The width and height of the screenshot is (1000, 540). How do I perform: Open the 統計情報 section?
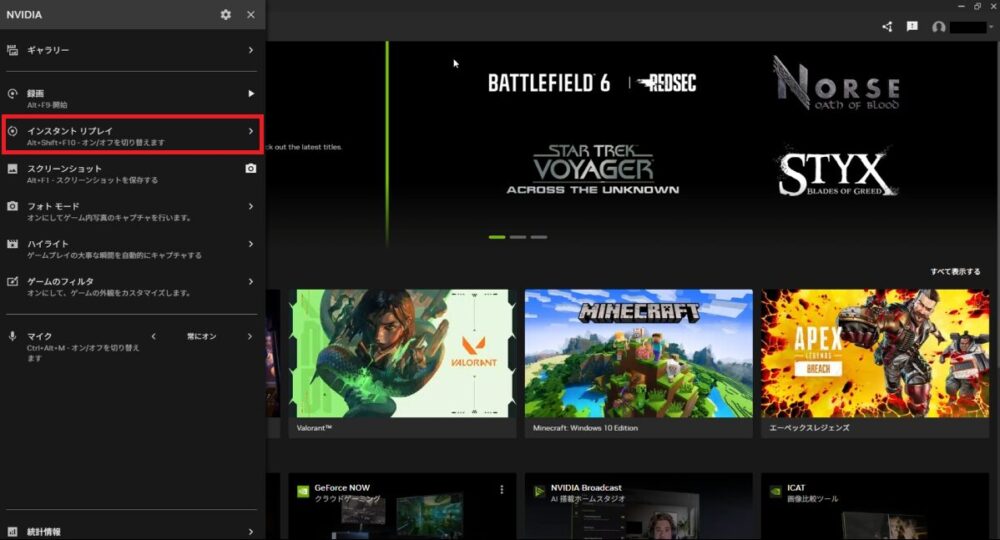coord(132,532)
